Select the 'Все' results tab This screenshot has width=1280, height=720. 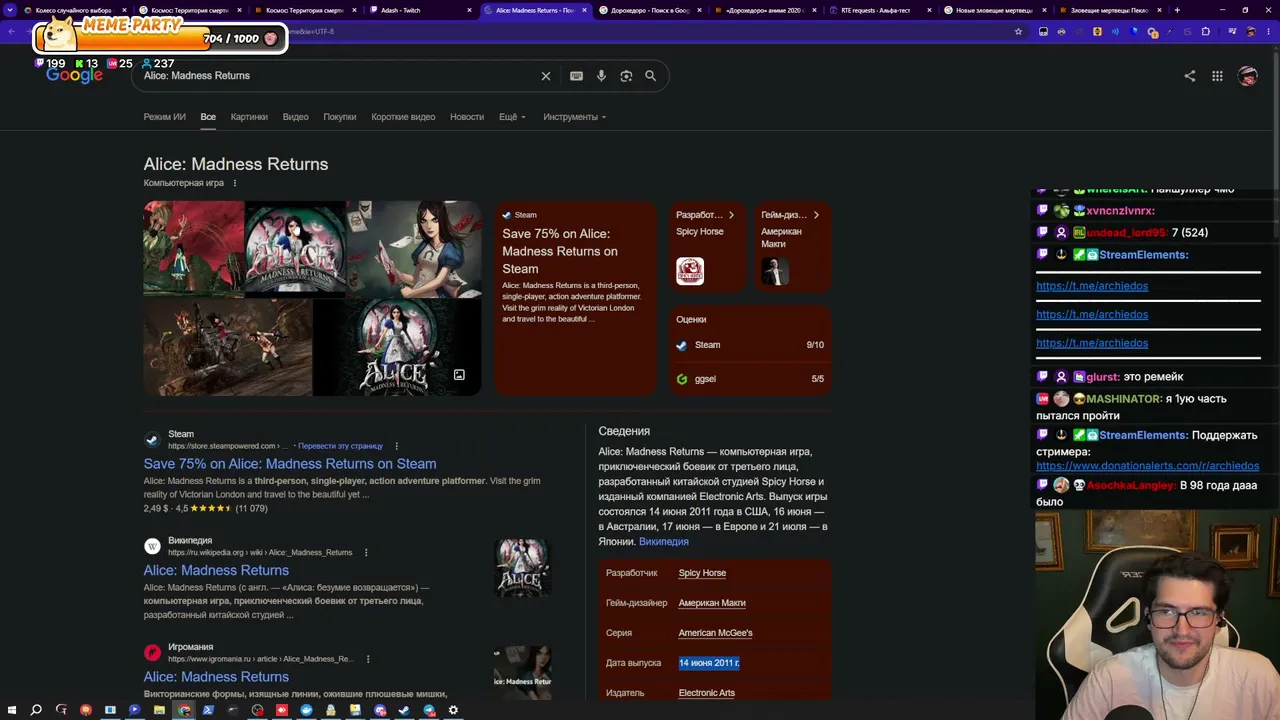[x=208, y=117]
